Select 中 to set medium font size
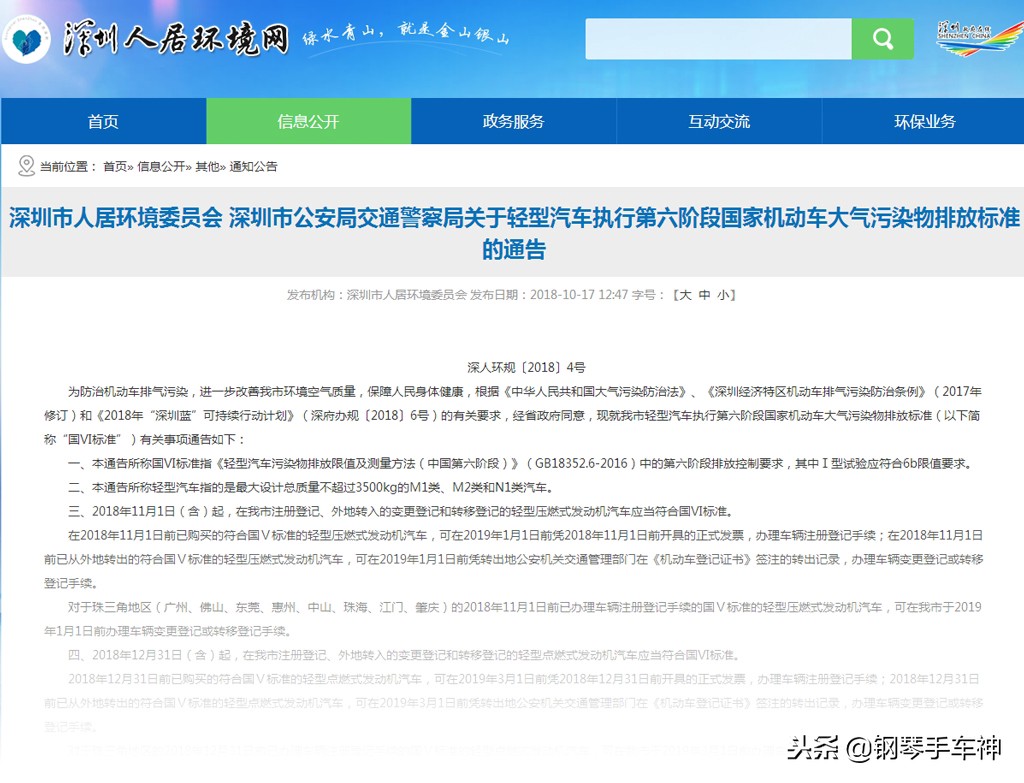Image resolution: width=1024 pixels, height=783 pixels. point(703,295)
